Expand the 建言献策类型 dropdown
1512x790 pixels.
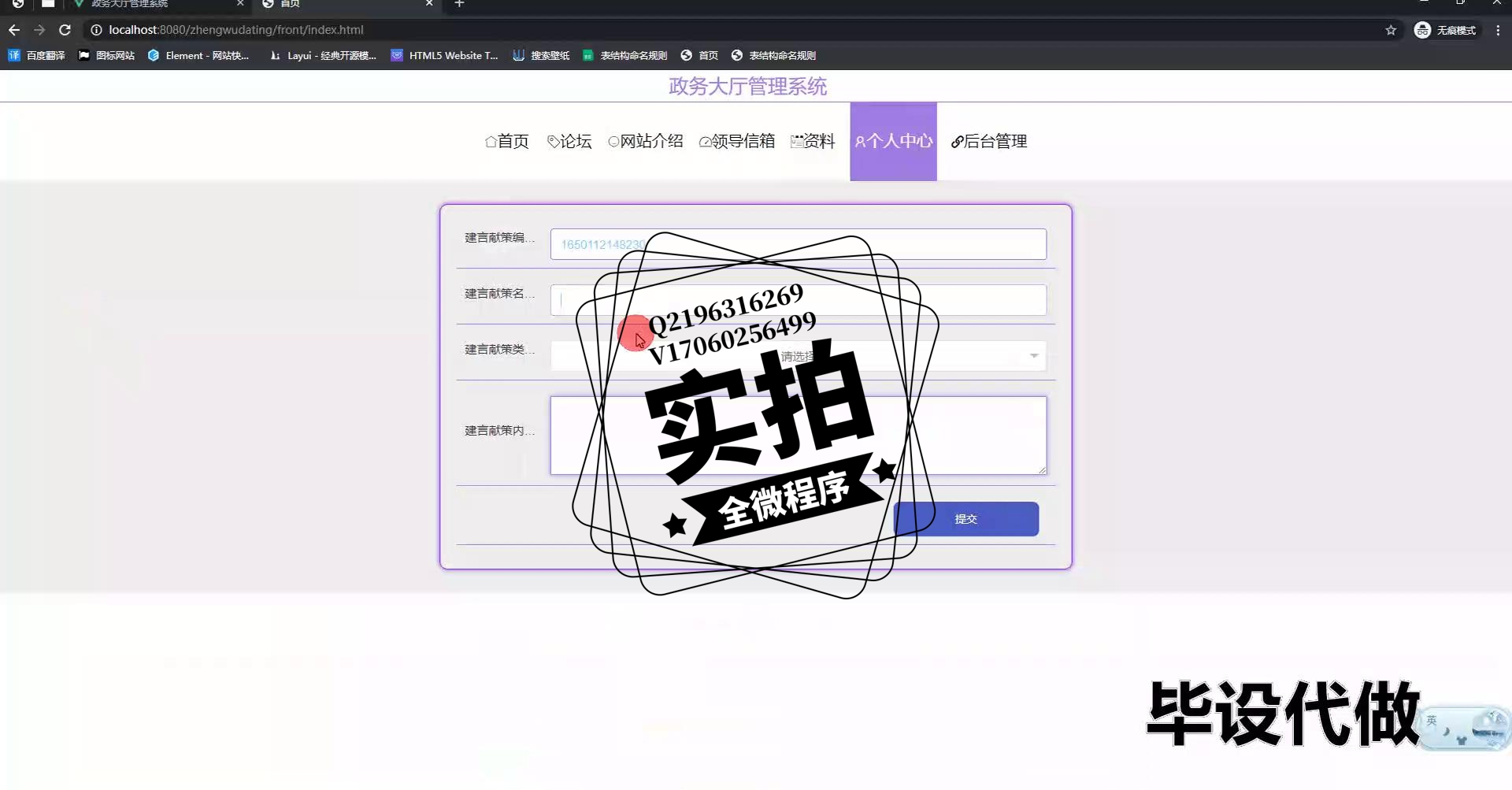[x=798, y=356]
